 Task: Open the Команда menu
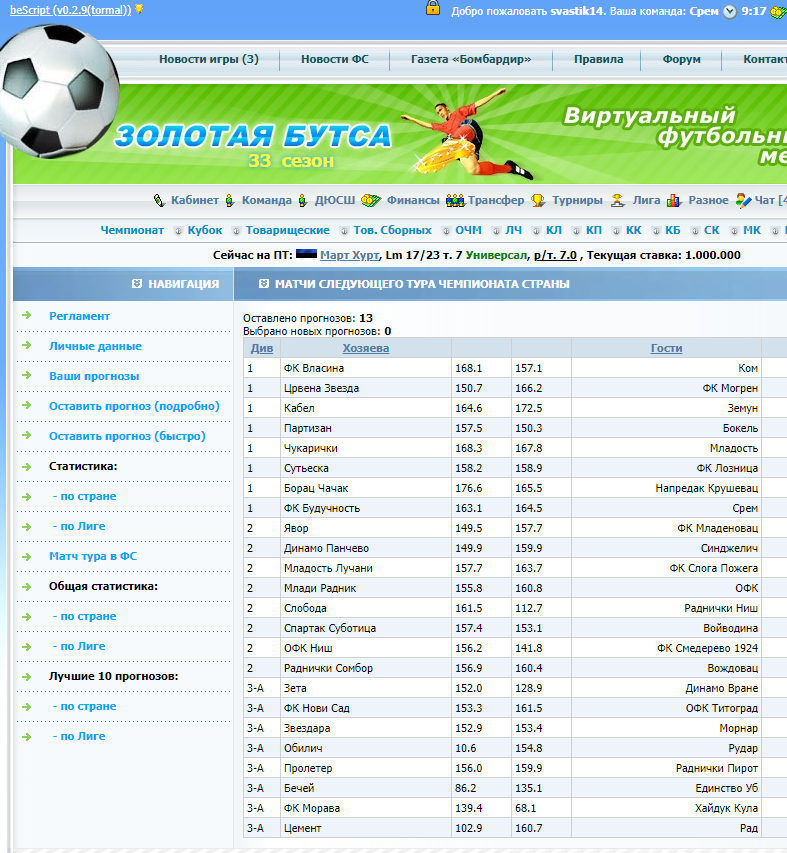[x=267, y=200]
